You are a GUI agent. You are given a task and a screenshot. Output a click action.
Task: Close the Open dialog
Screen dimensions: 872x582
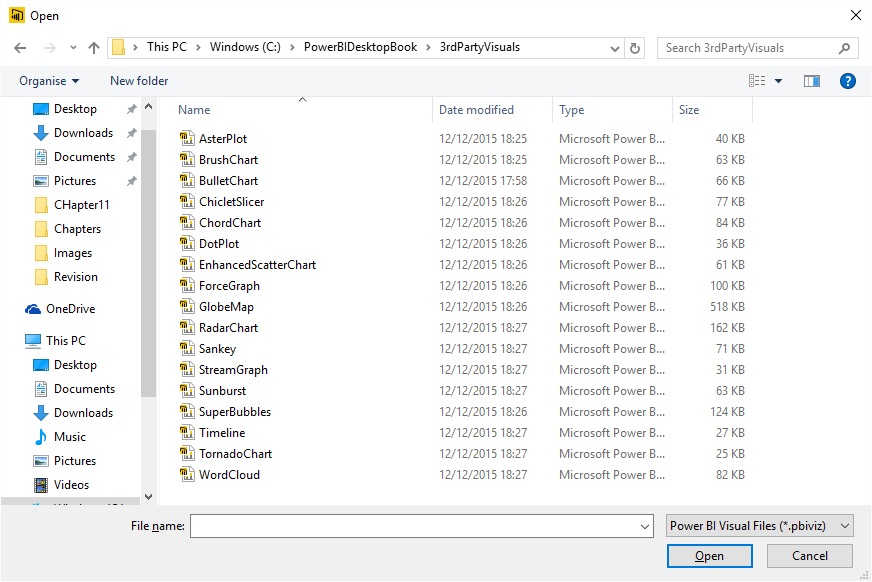tap(856, 16)
